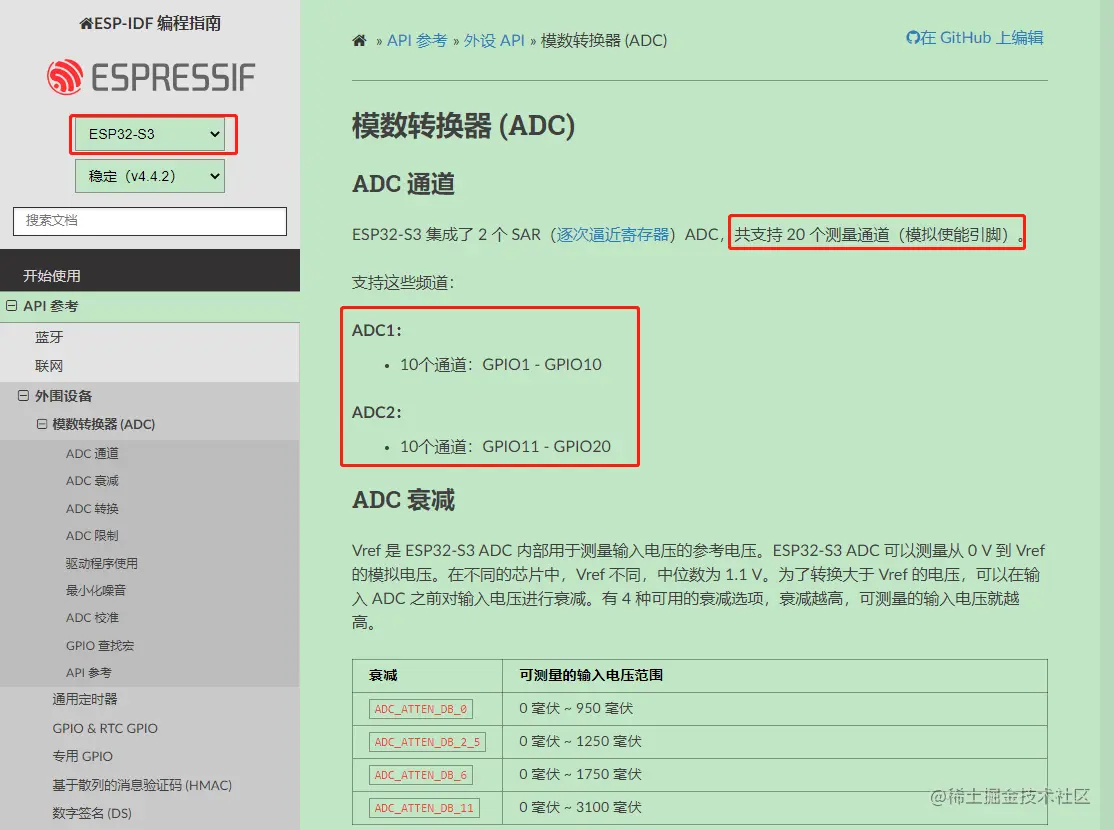1114x830 pixels.
Task: Click the home icon in the breadcrumb
Action: click(358, 40)
